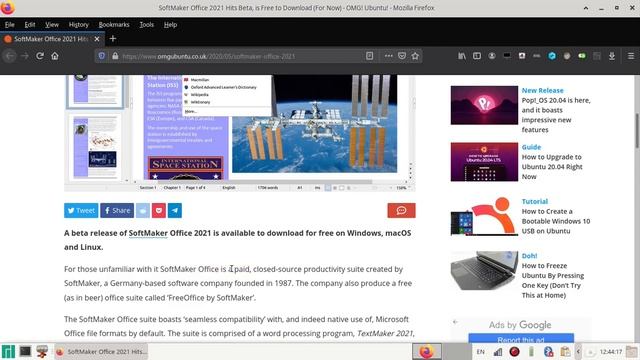Open the downloads panel
Viewport: 640px width, 360px height.
point(611,56)
